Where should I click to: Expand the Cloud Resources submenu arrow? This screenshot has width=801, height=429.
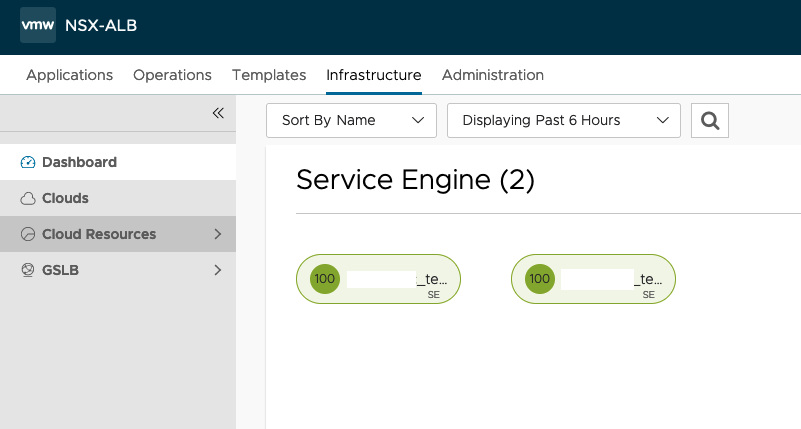click(218, 234)
